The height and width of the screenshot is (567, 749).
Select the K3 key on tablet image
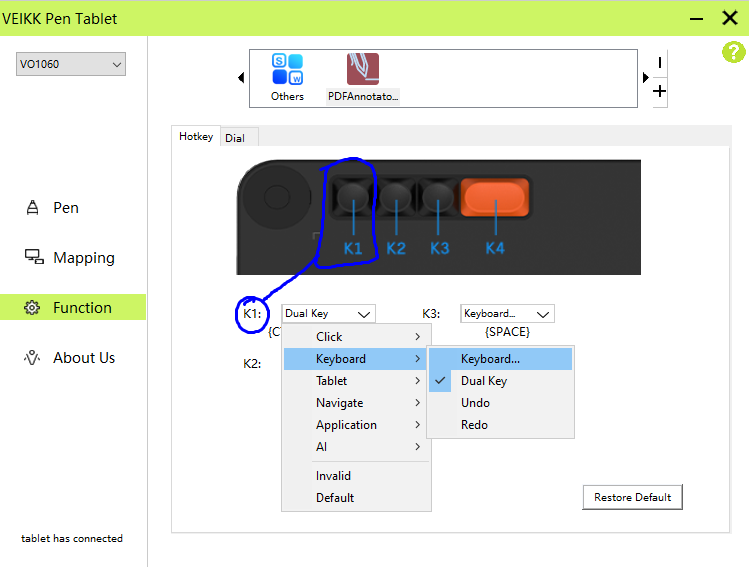438,197
